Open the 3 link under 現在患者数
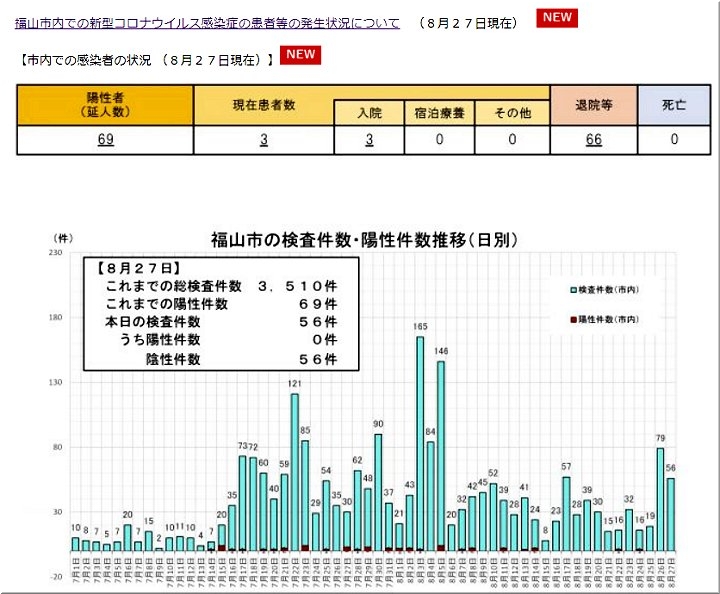Viewport: 720px width, 594px height. [264, 140]
